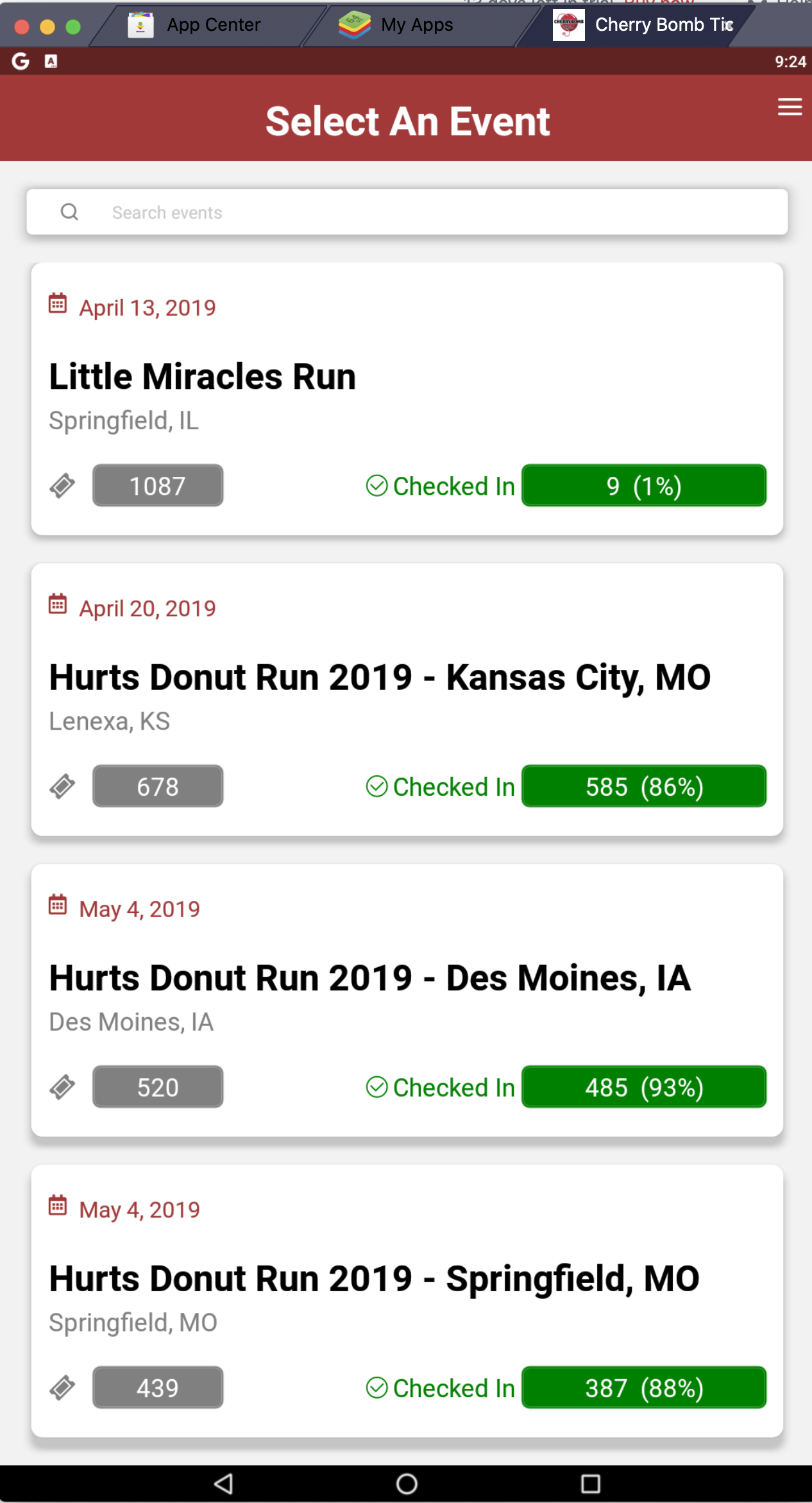Open Hurts Donut Run Kansas City event
The height and width of the screenshot is (1503, 812).
click(x=380, y=678)
